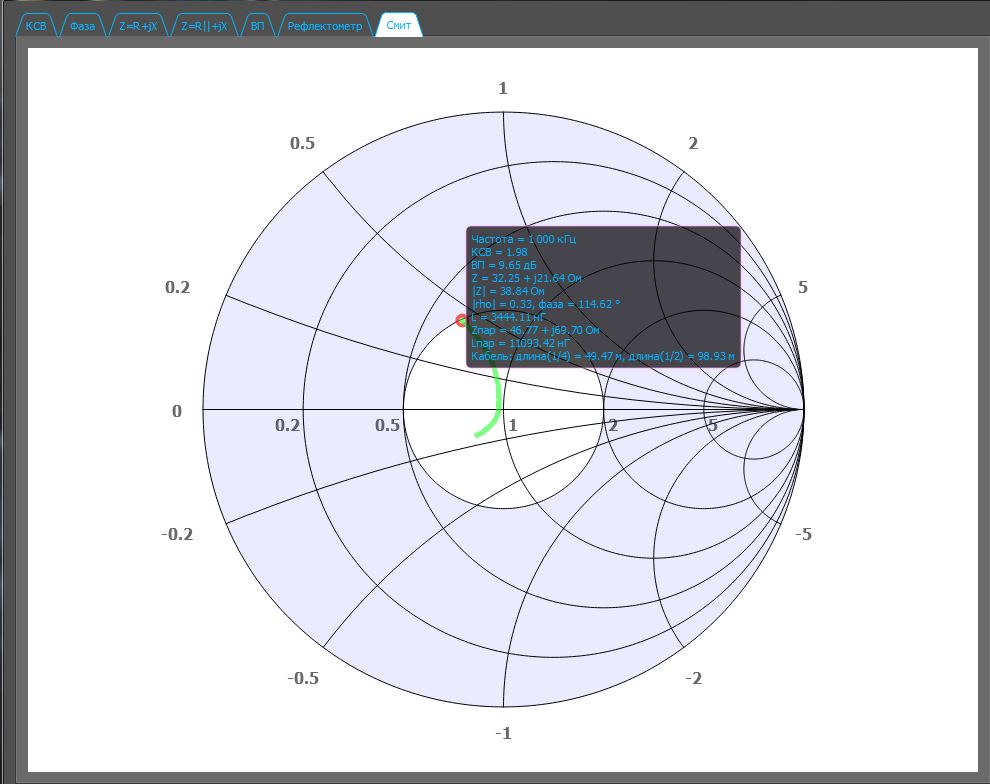Screen dimensions: 990x784
Task: Click the top reactance label 1 above the chart
Action: tap(503, 89)
